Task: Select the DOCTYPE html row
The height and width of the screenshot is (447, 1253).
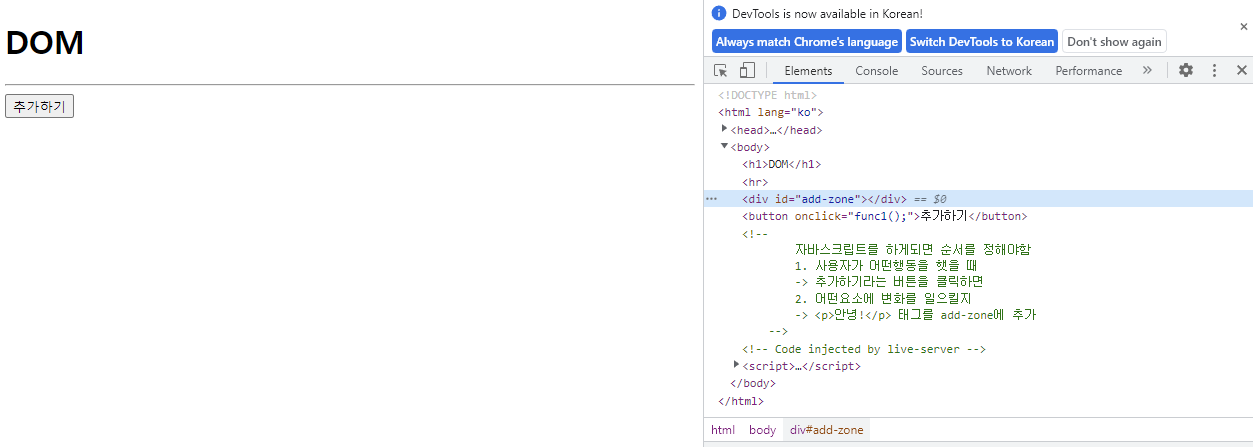Action: (x=767, y=95)
